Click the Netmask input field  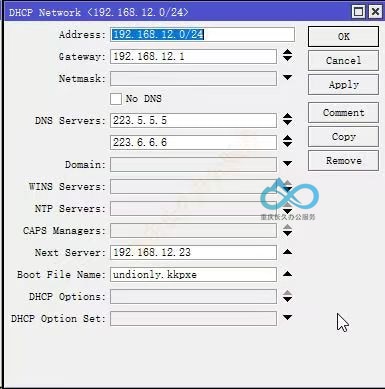193,78
